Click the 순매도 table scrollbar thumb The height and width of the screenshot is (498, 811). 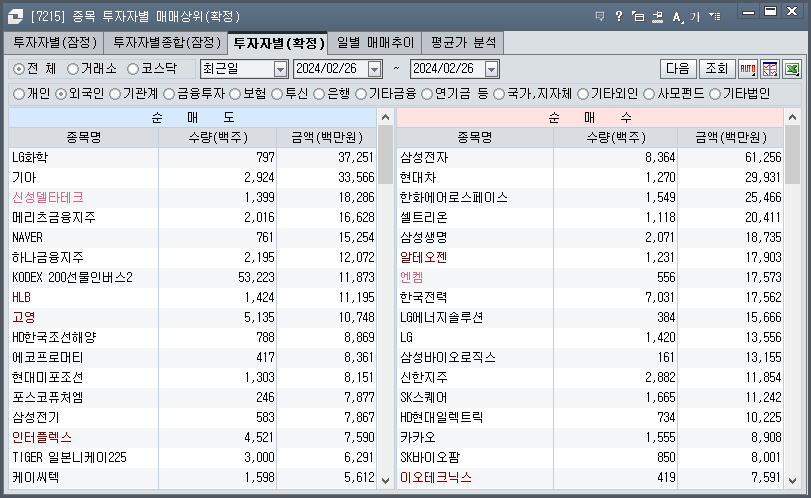385,155
